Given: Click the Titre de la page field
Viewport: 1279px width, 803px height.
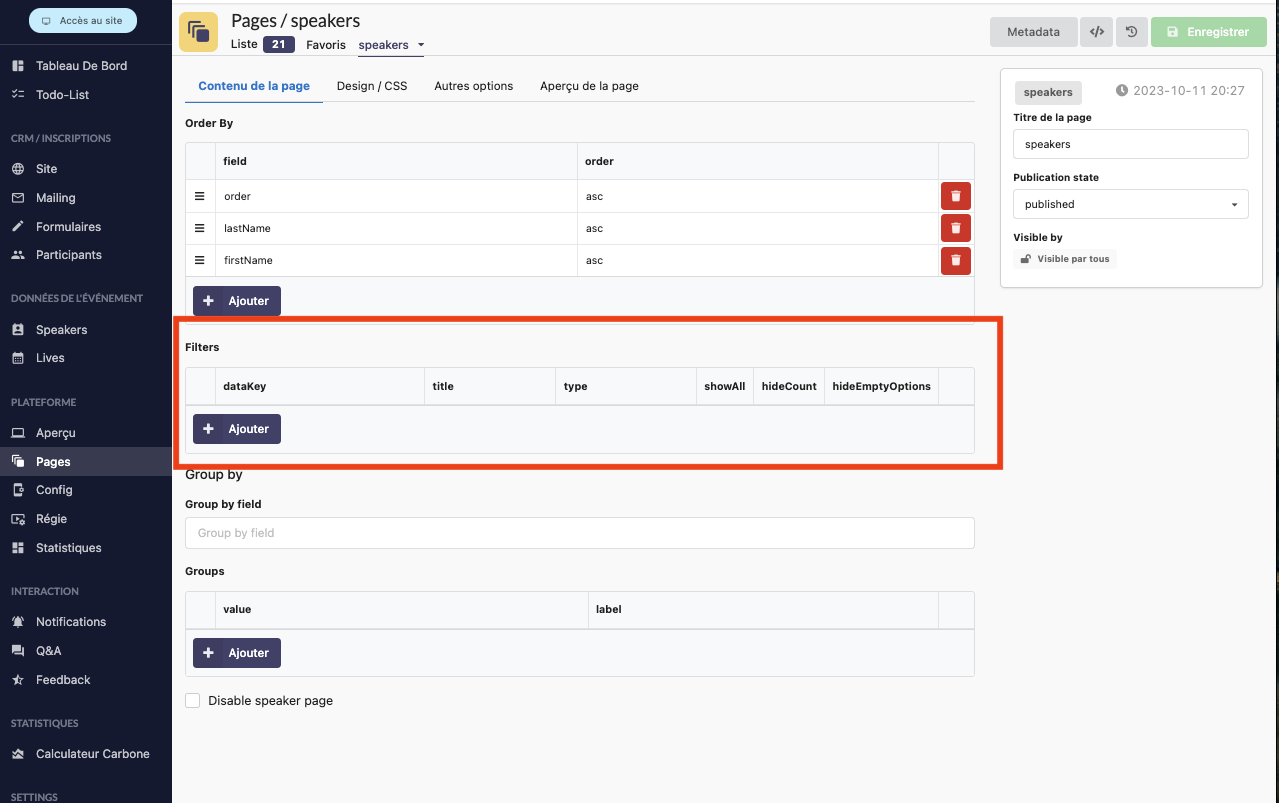Looking at the screenshot, I should pos(1130,144).
